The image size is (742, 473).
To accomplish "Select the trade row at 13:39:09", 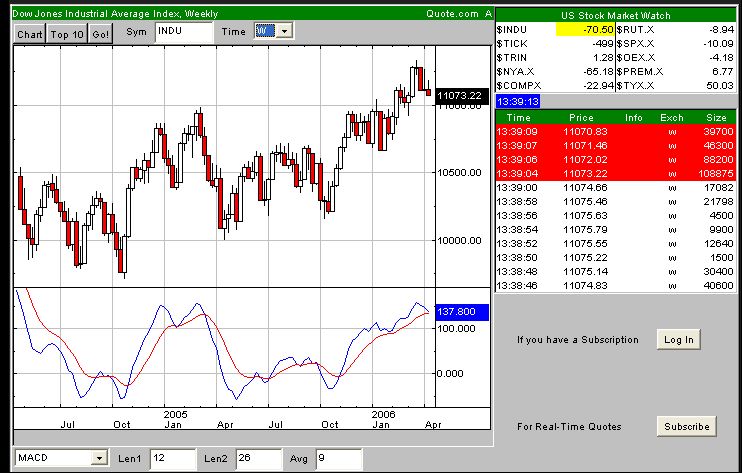I will coord(615,131).
